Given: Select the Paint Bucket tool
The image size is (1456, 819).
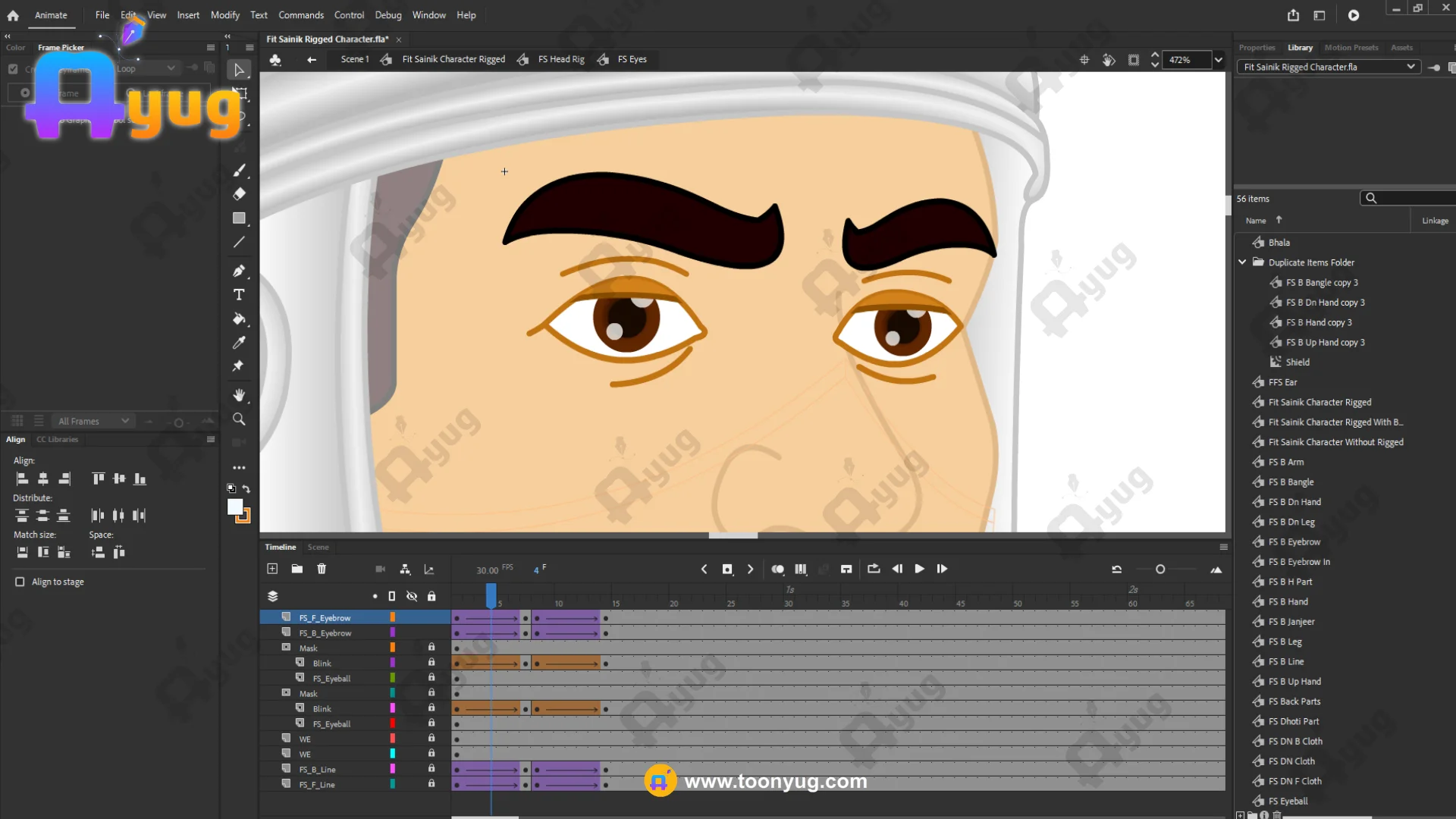Looking at the screenshot, I should pos(239,318).
